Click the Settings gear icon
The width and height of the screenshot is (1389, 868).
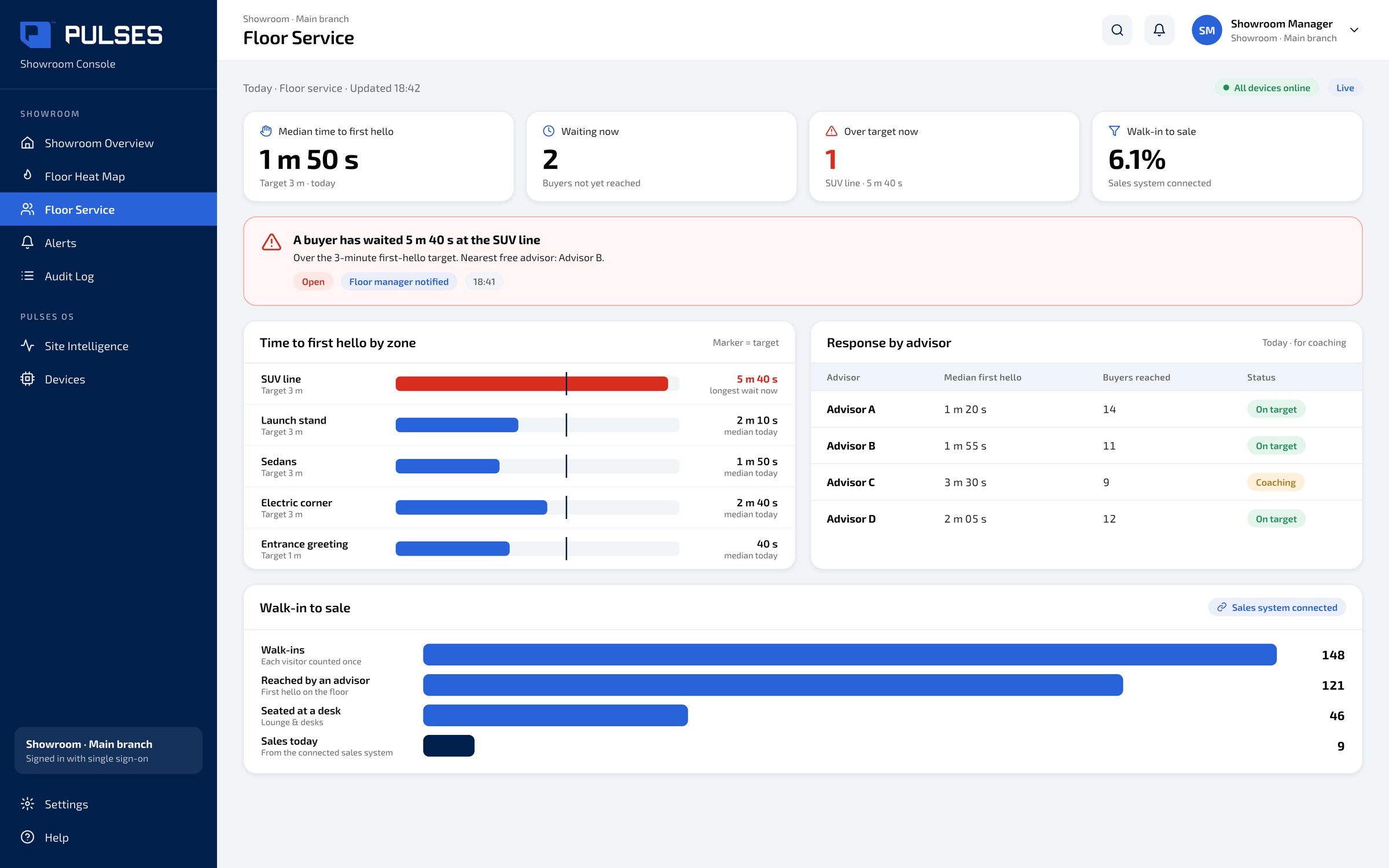pos(27,804)
